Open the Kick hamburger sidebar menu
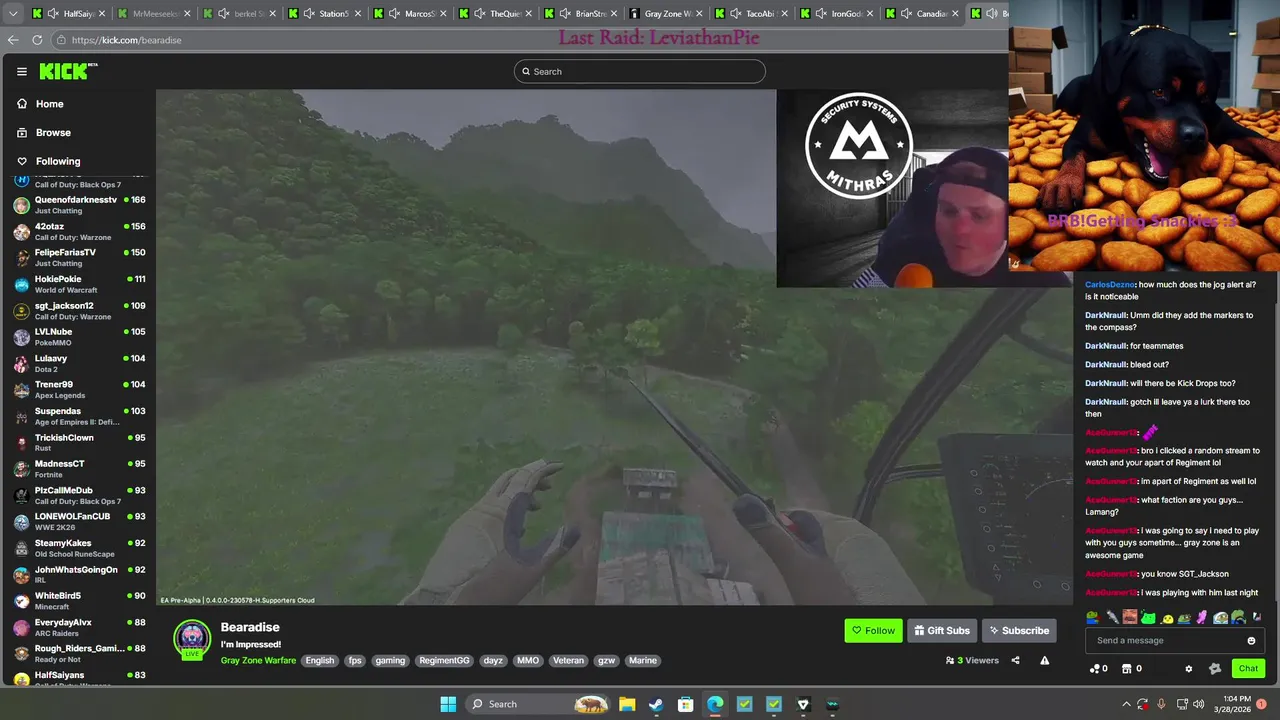The image size is (1280, 720). tap(21, 71)
